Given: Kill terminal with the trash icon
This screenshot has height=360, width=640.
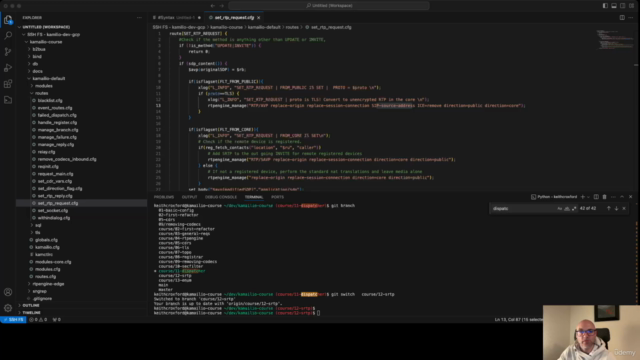Looking at the screenshot, I should click(x=604, y=197).
